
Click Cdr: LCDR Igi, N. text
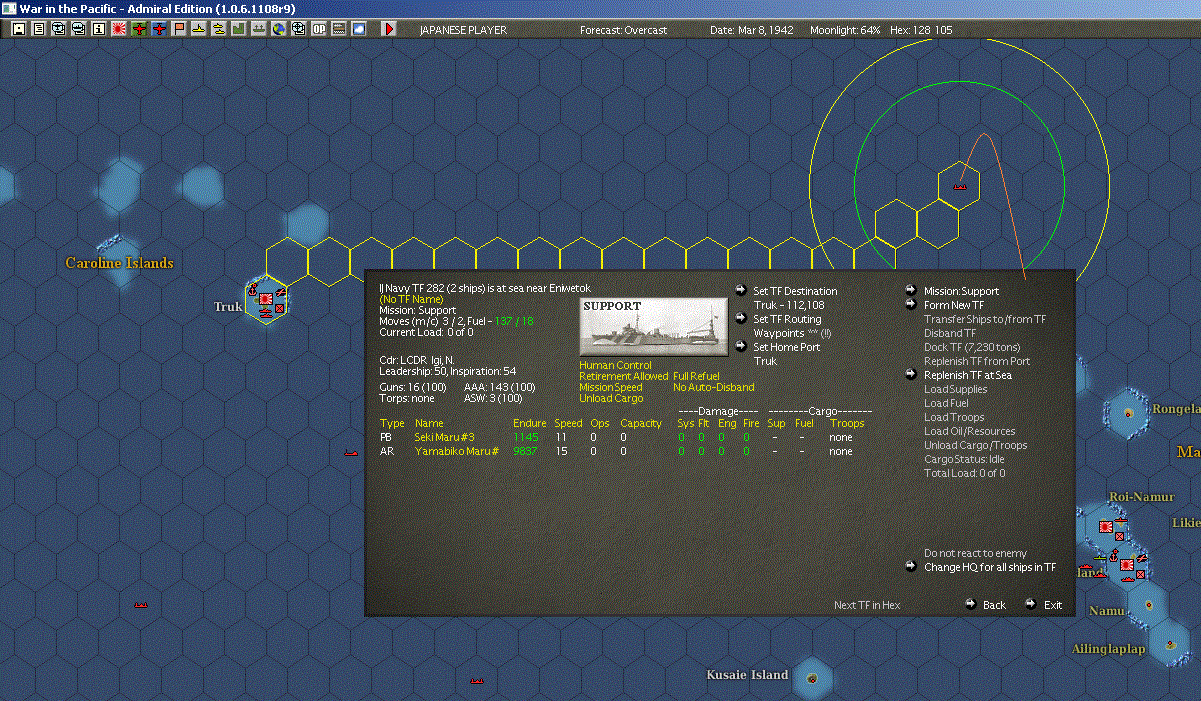416,359
